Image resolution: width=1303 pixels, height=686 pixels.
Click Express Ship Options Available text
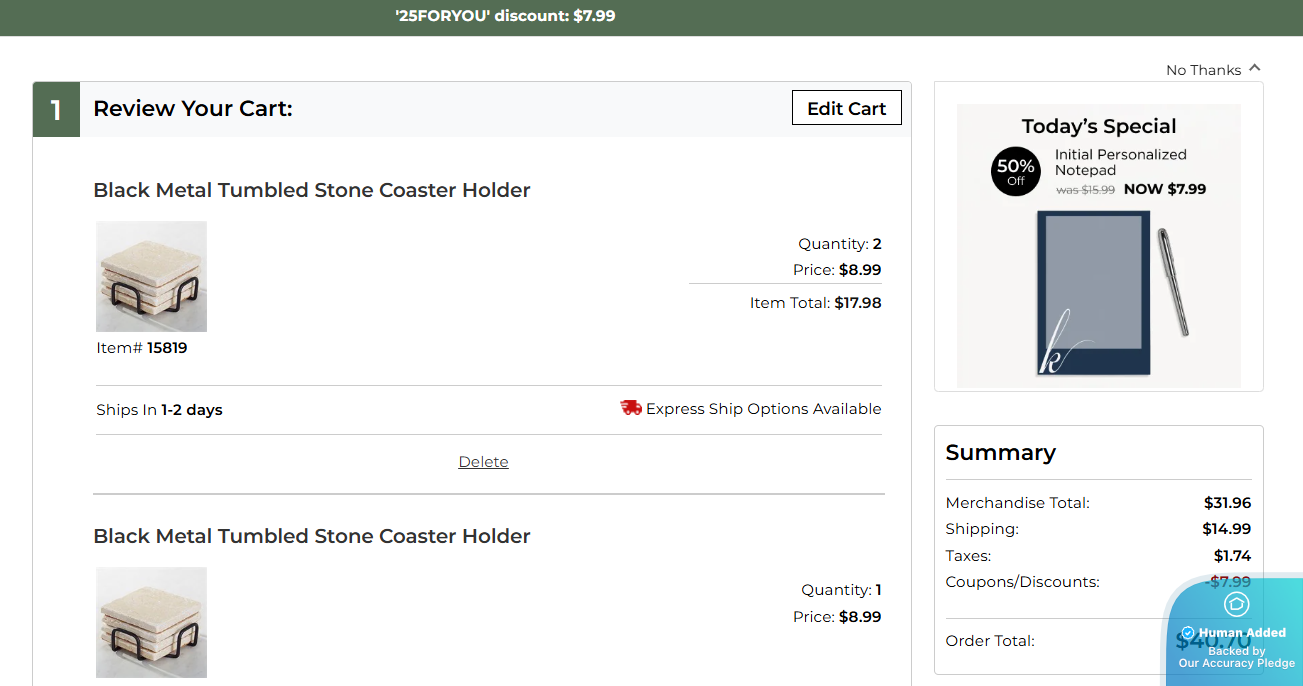(x=763, y=409)
